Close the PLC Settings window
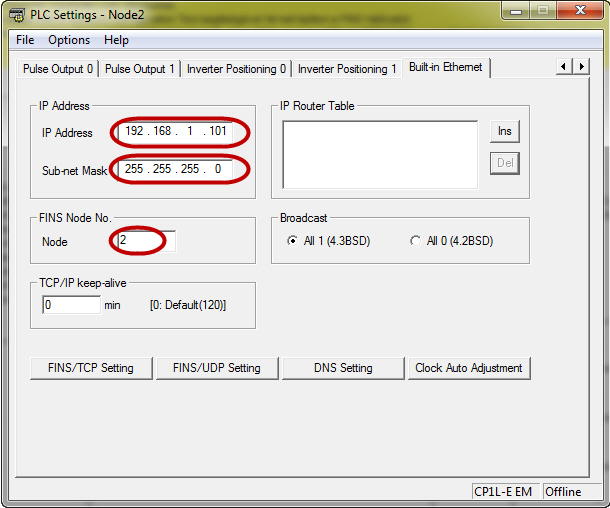Viewport: 610px width, 508px height. 580,11
